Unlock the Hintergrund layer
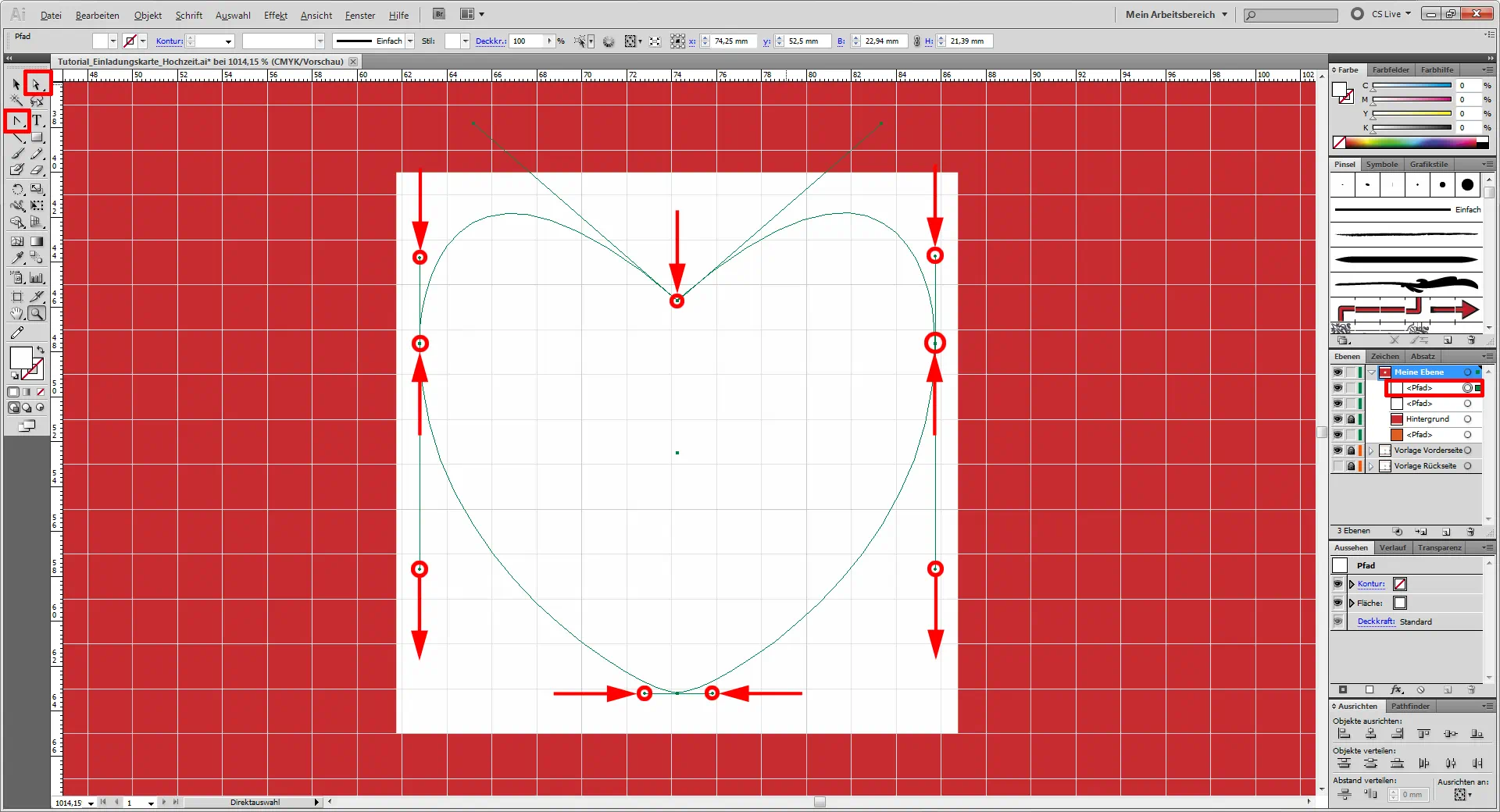 coord(1350,419)
